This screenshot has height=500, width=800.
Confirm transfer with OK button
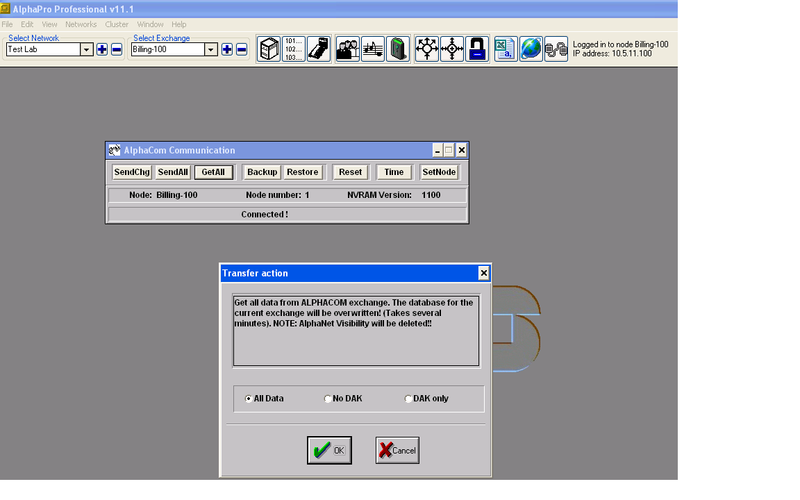point(329,450)
